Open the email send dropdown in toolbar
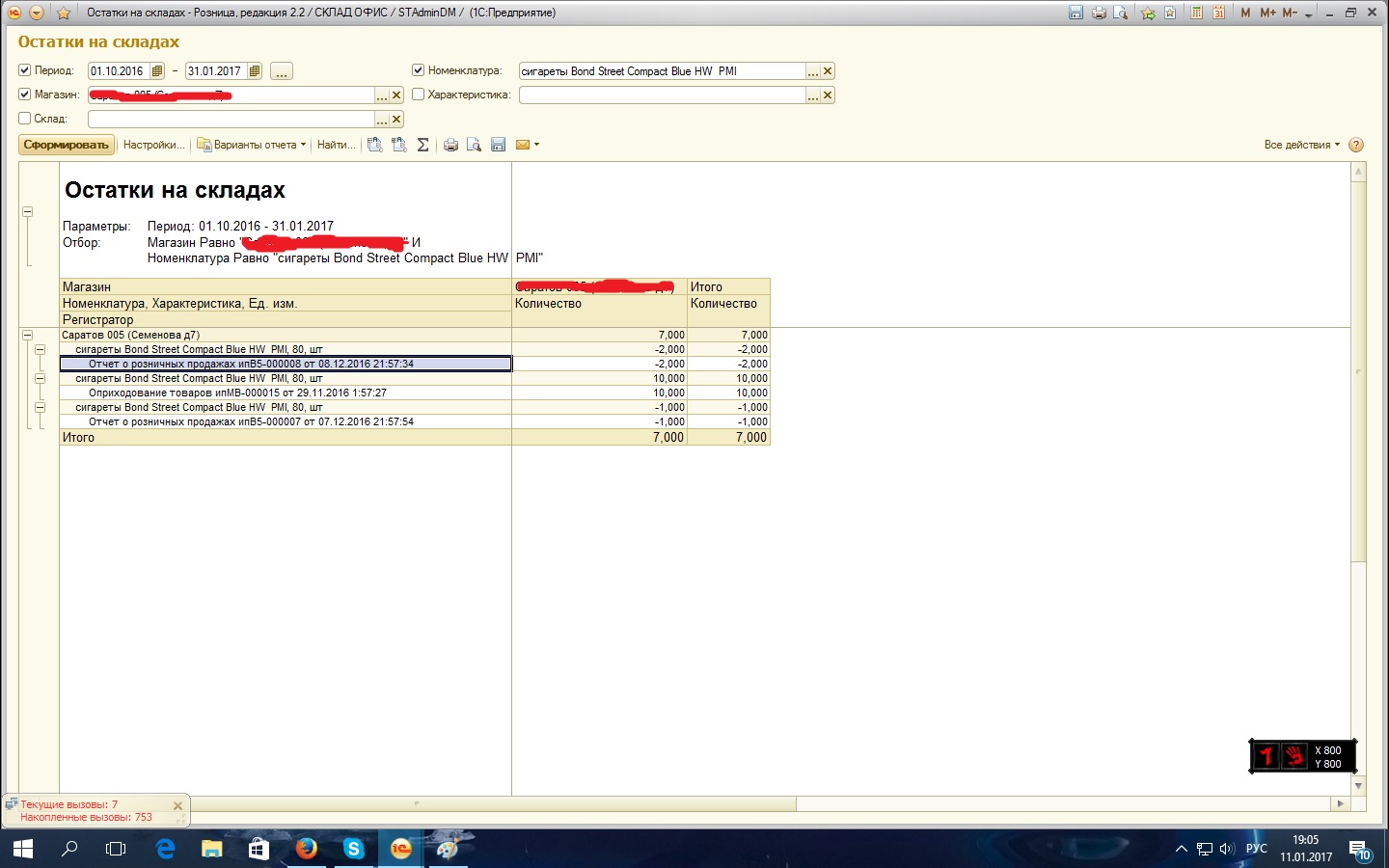The height and width of the screenshot is (868, 1389). coord(528,145)
